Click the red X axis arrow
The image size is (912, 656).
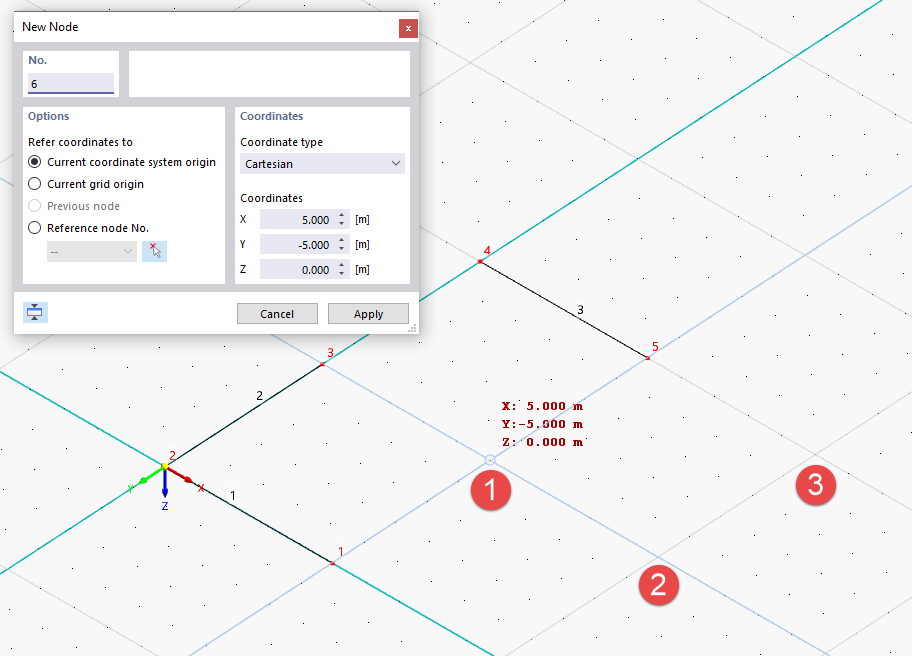pyautogui.click(x=181, y=475)
